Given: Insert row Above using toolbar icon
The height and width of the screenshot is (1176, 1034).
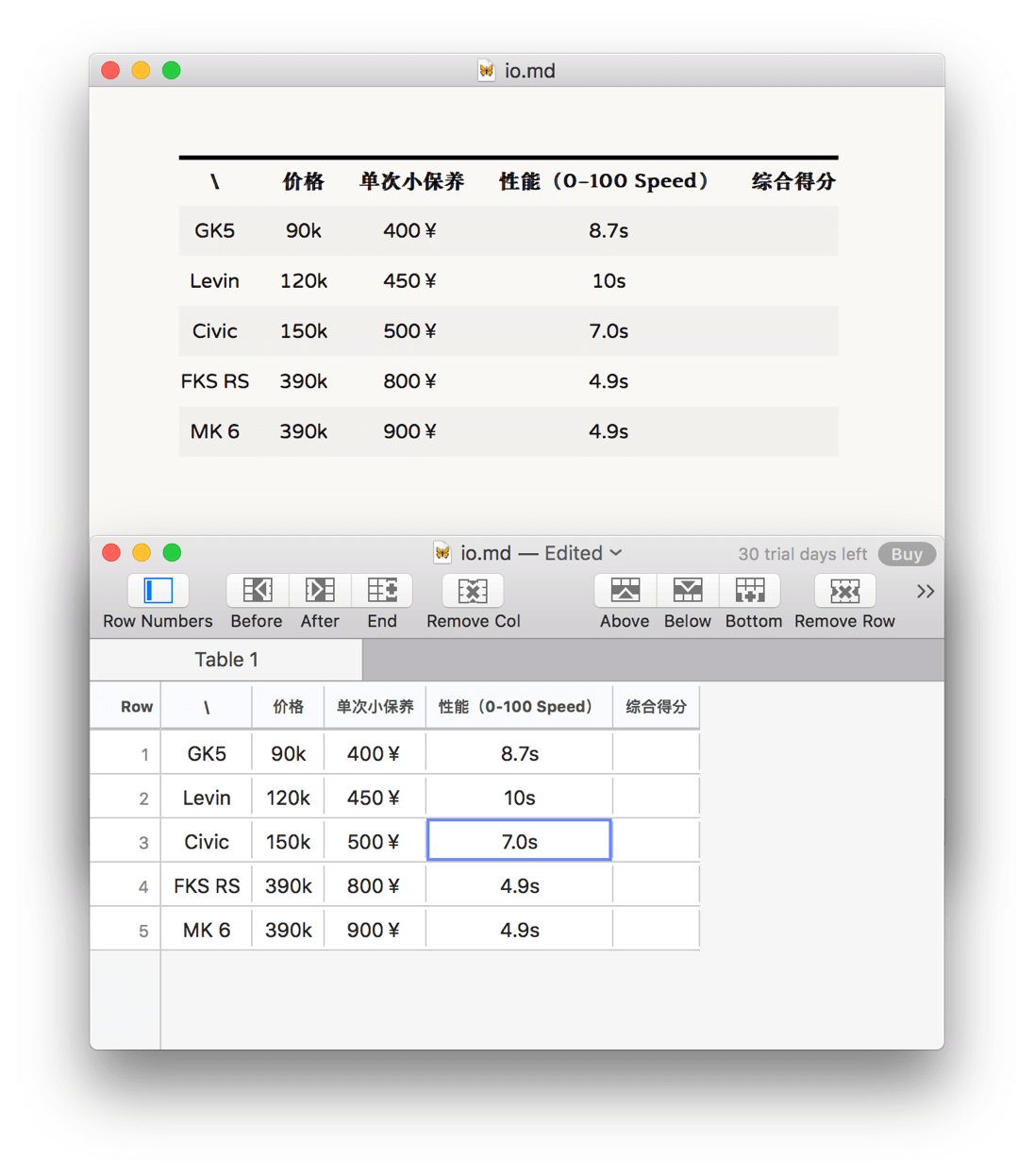Looking at the screenshot, I should pyautogui.click(x=625, y=591).
